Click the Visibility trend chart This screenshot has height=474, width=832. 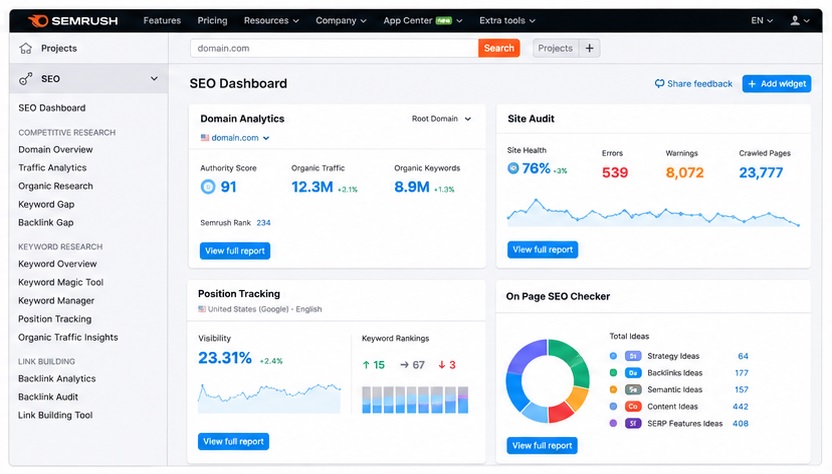269,398
